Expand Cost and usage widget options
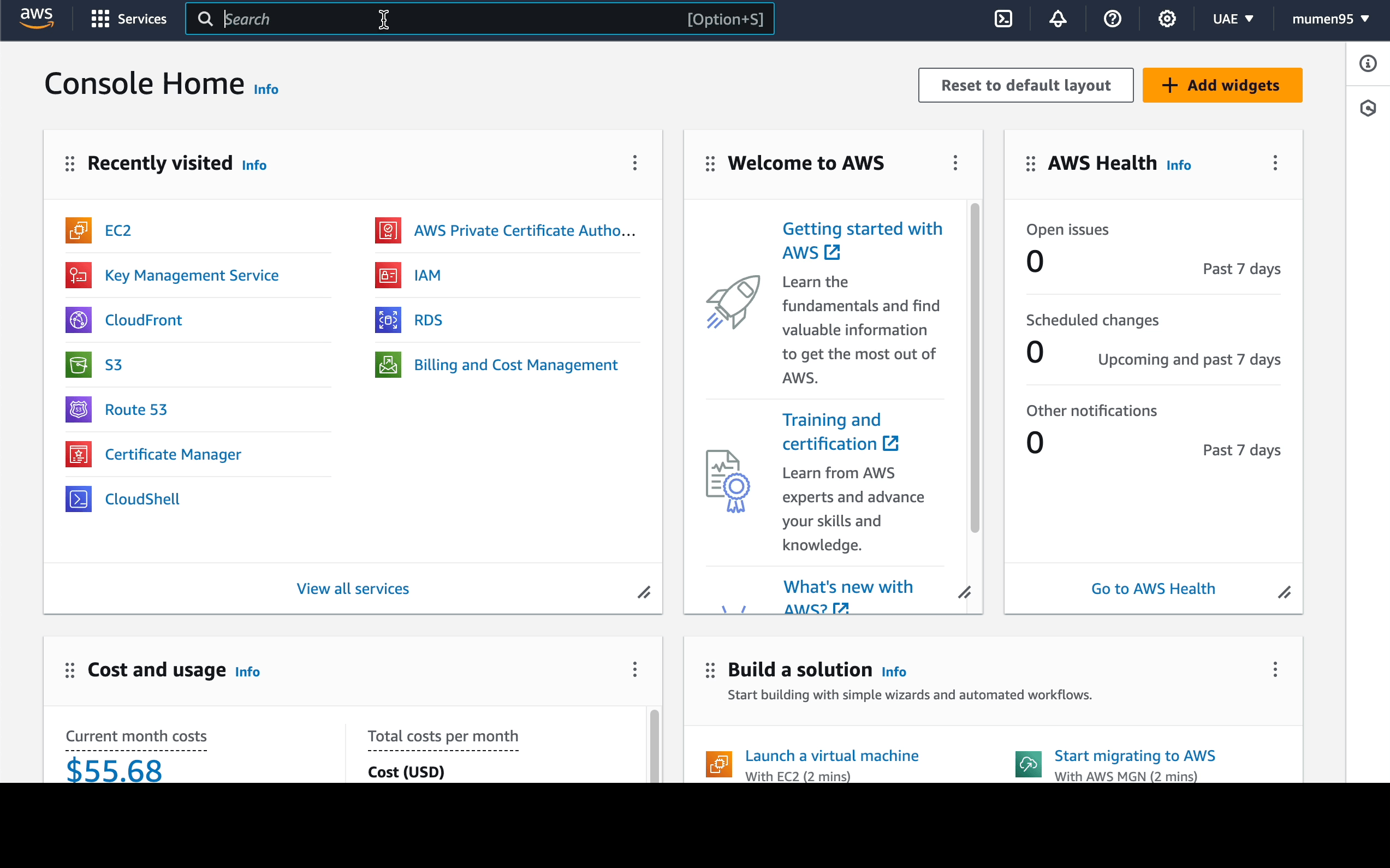This screenshot has height=868, width=1390. pyautogui.click(x=634, y=670)
